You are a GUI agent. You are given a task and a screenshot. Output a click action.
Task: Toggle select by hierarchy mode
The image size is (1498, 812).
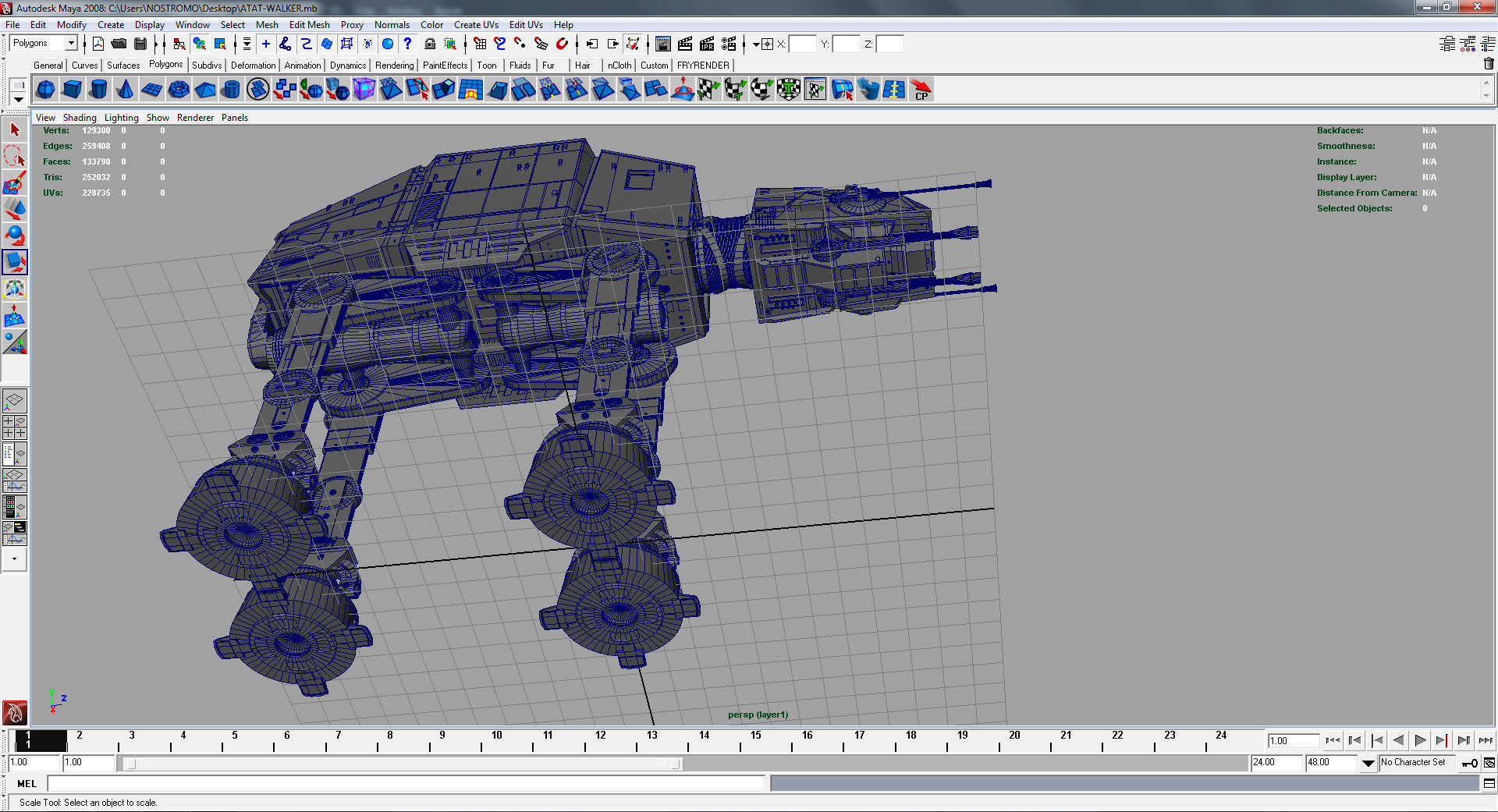click(x=179, y=44)
